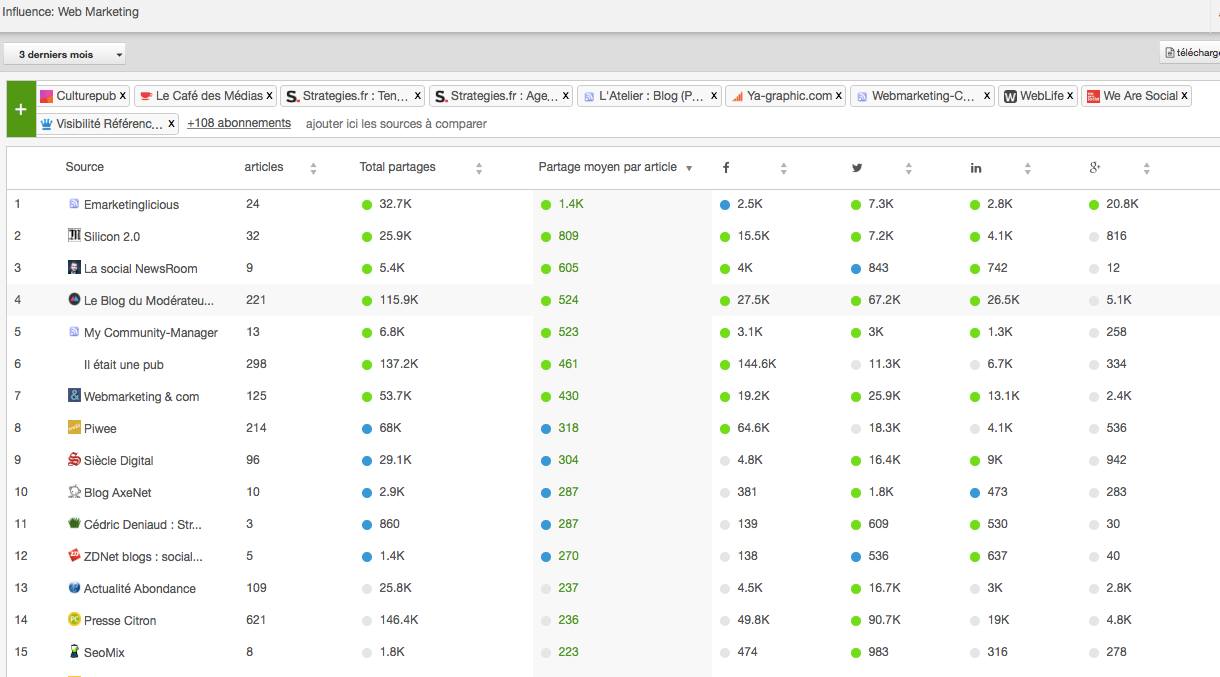This screenshot has width=1220, height=677.
Task: Sort by LinkedIn shares arrows
Action: tap(1028, 168)
